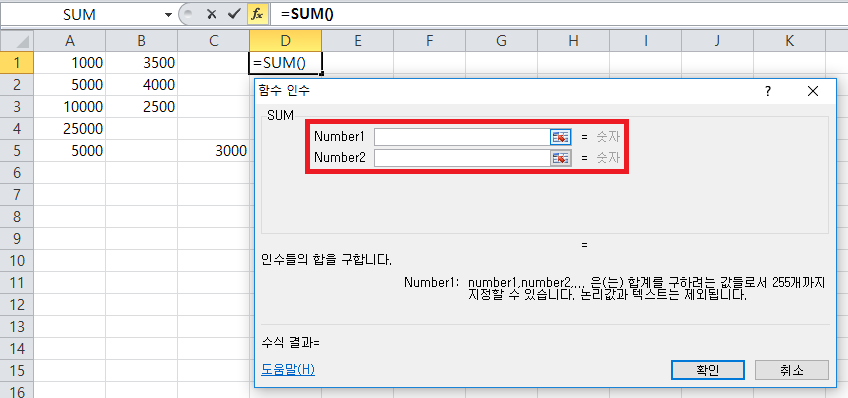Select column A header
The width and height of the screenshot is (848, 398).
(x=70, y=41)
